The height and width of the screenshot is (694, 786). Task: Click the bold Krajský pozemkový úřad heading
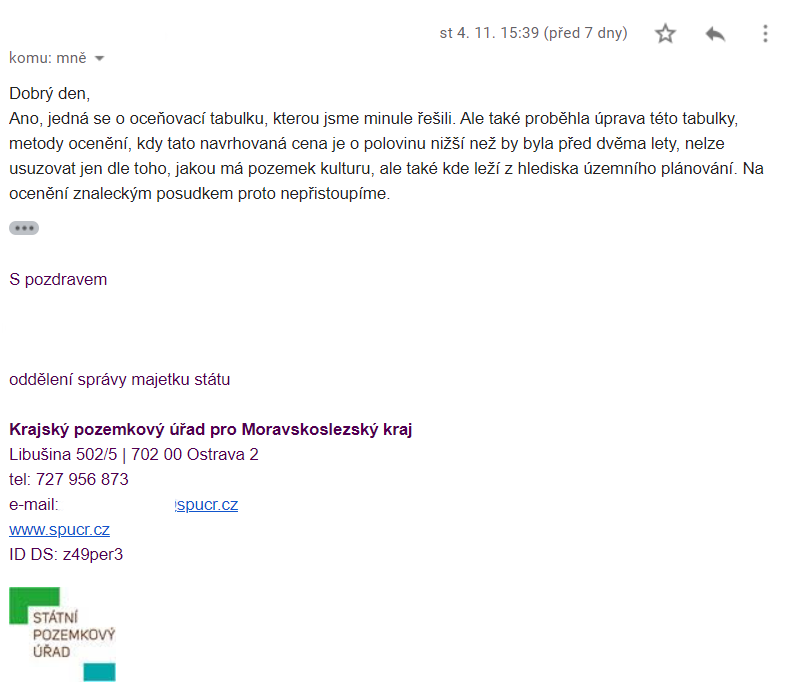[x=210, y=429]
